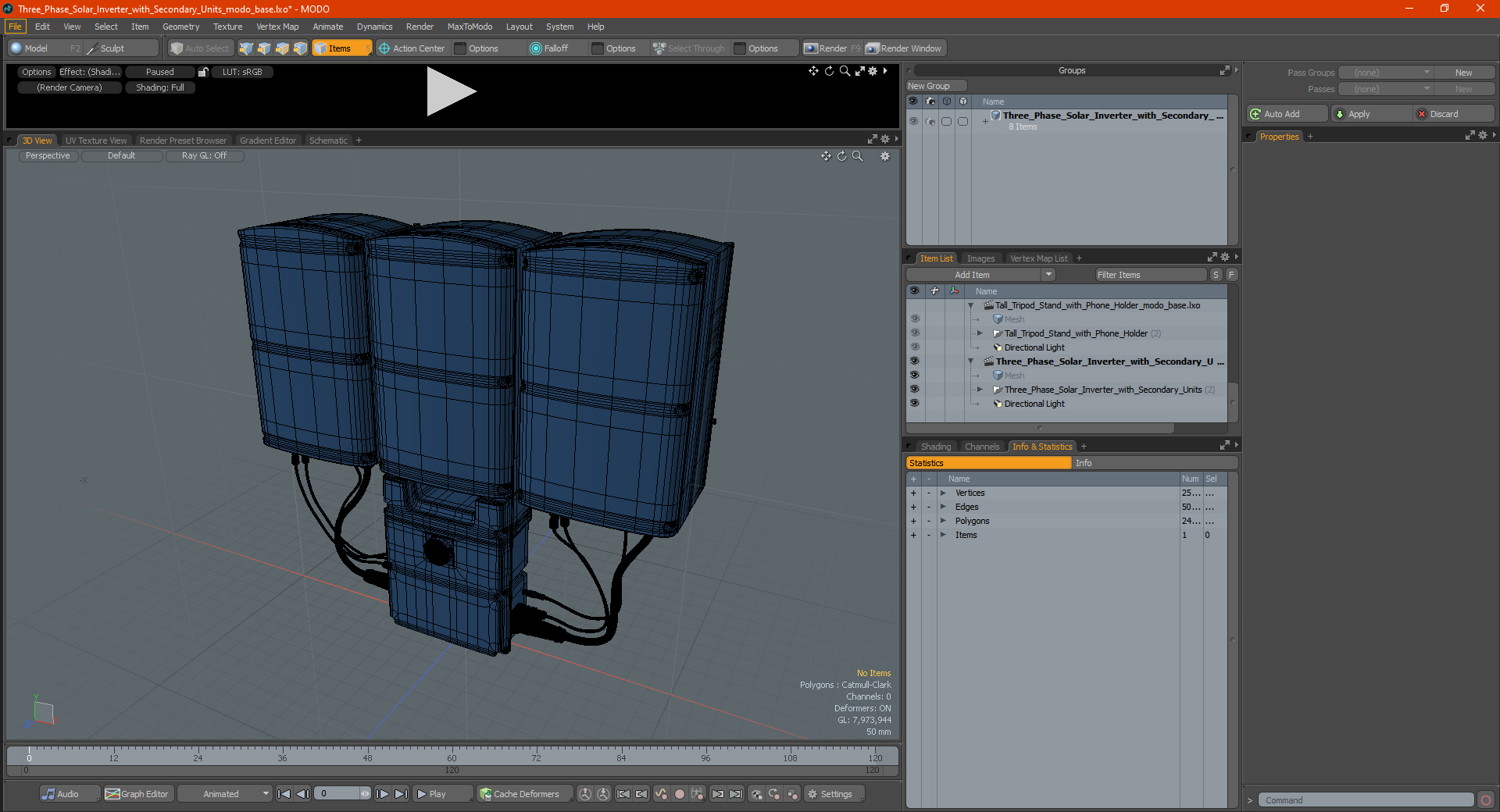
Task: Open the Graph Editor
Action: (137, 794)
